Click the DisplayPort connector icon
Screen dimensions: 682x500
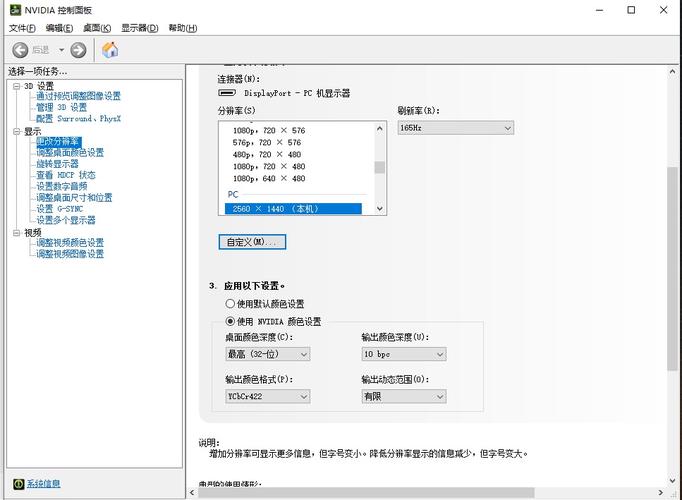tap(227, 93)
